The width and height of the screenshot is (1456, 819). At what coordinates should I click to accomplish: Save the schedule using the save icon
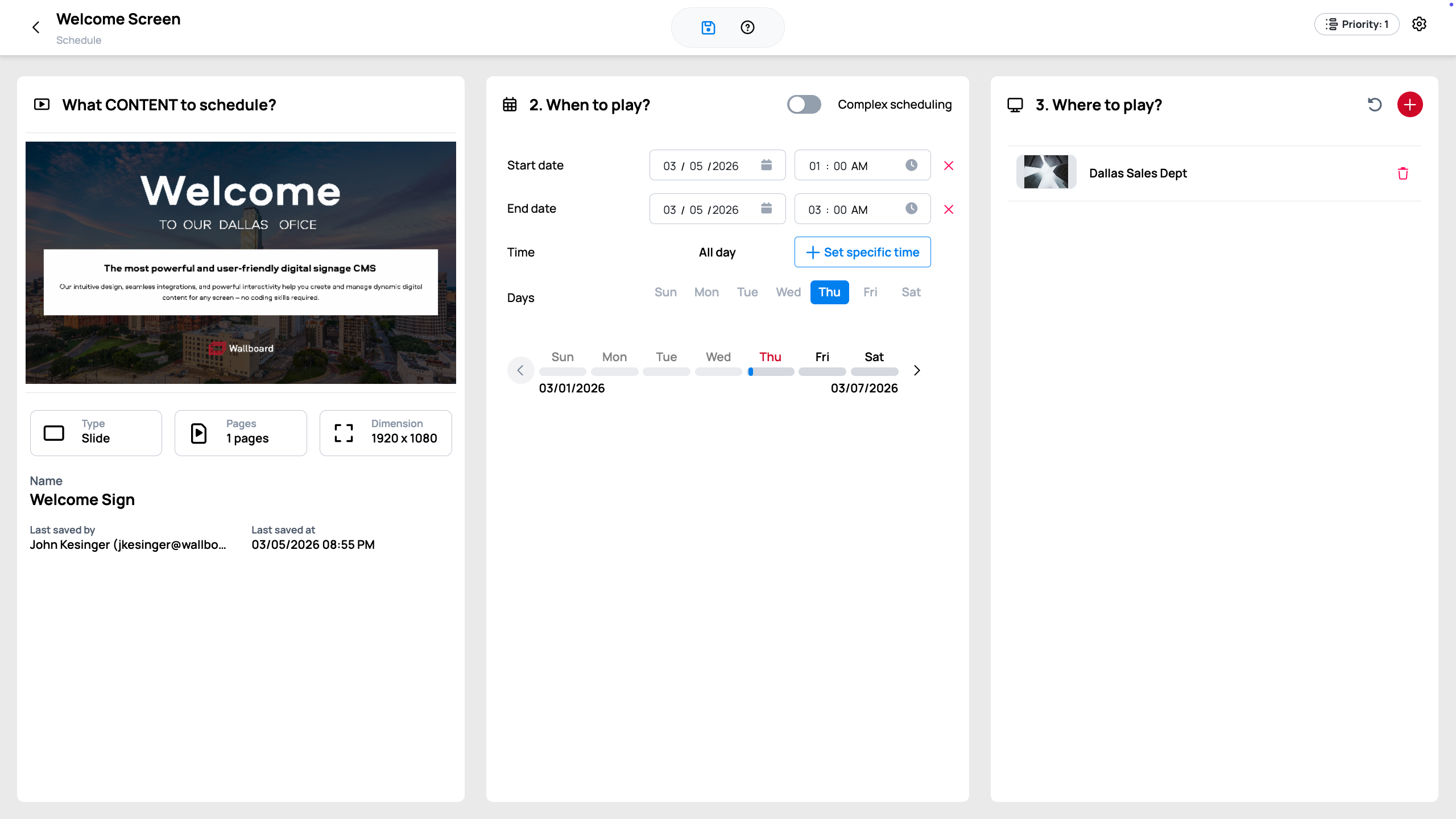pyautogui.click(x=708, y=27)
